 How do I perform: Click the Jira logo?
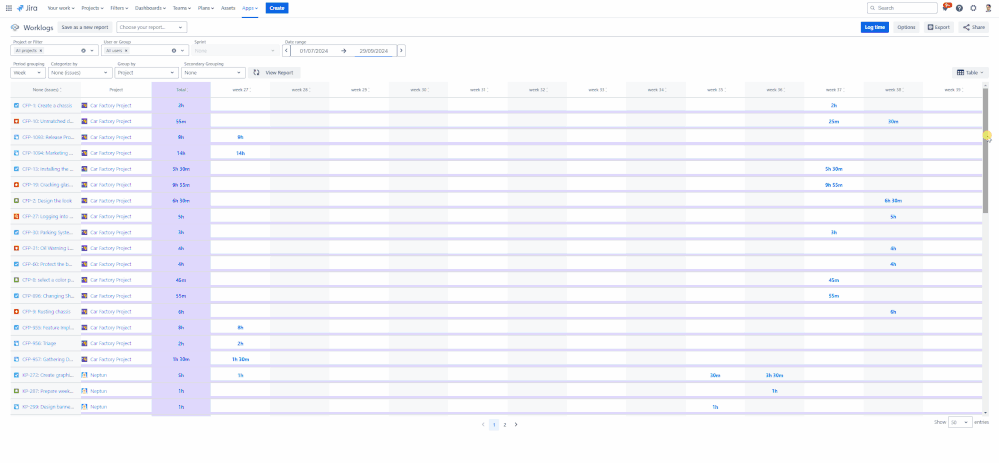point(26,8)
